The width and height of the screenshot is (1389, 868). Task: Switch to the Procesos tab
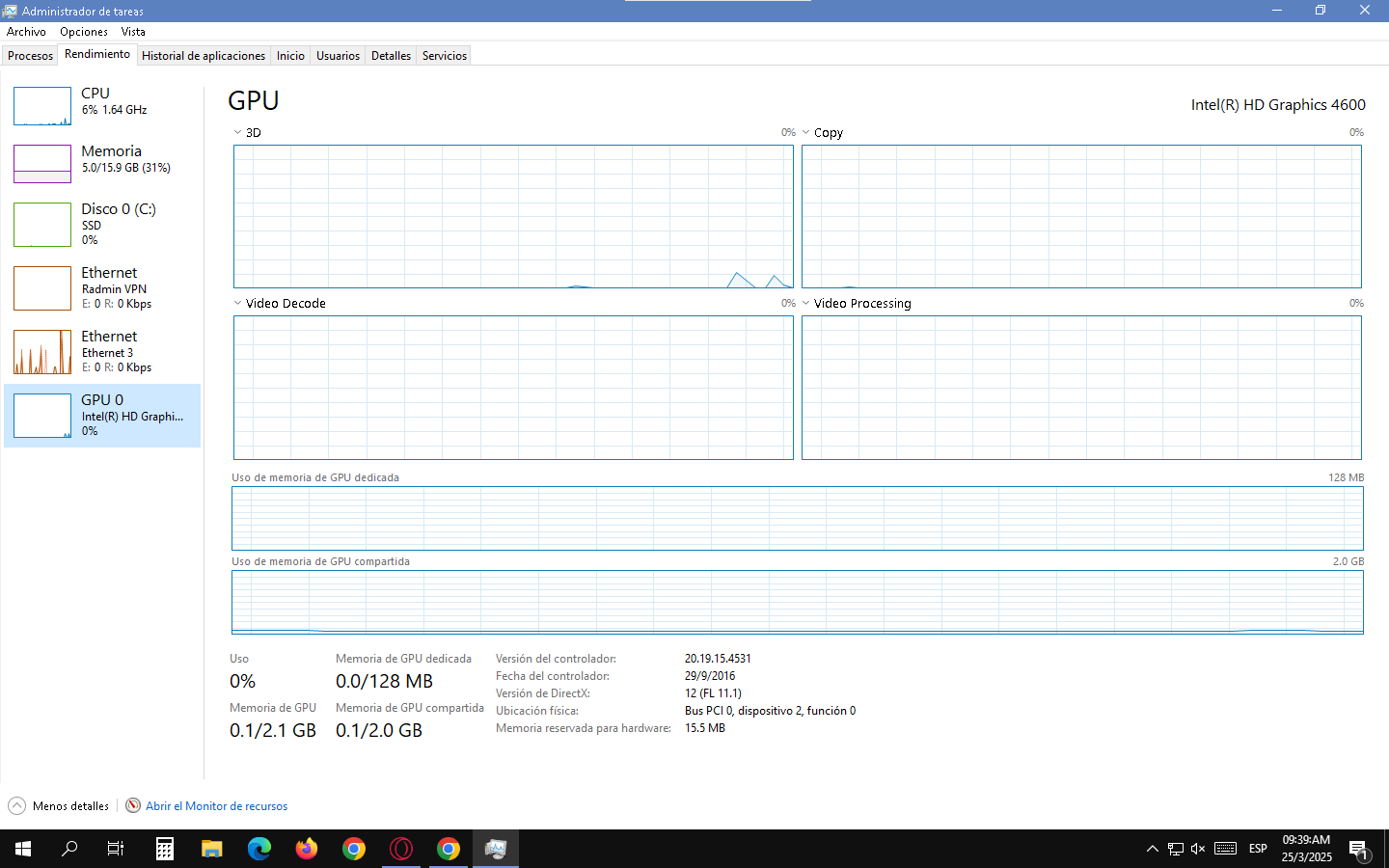(x=31, y=56)
